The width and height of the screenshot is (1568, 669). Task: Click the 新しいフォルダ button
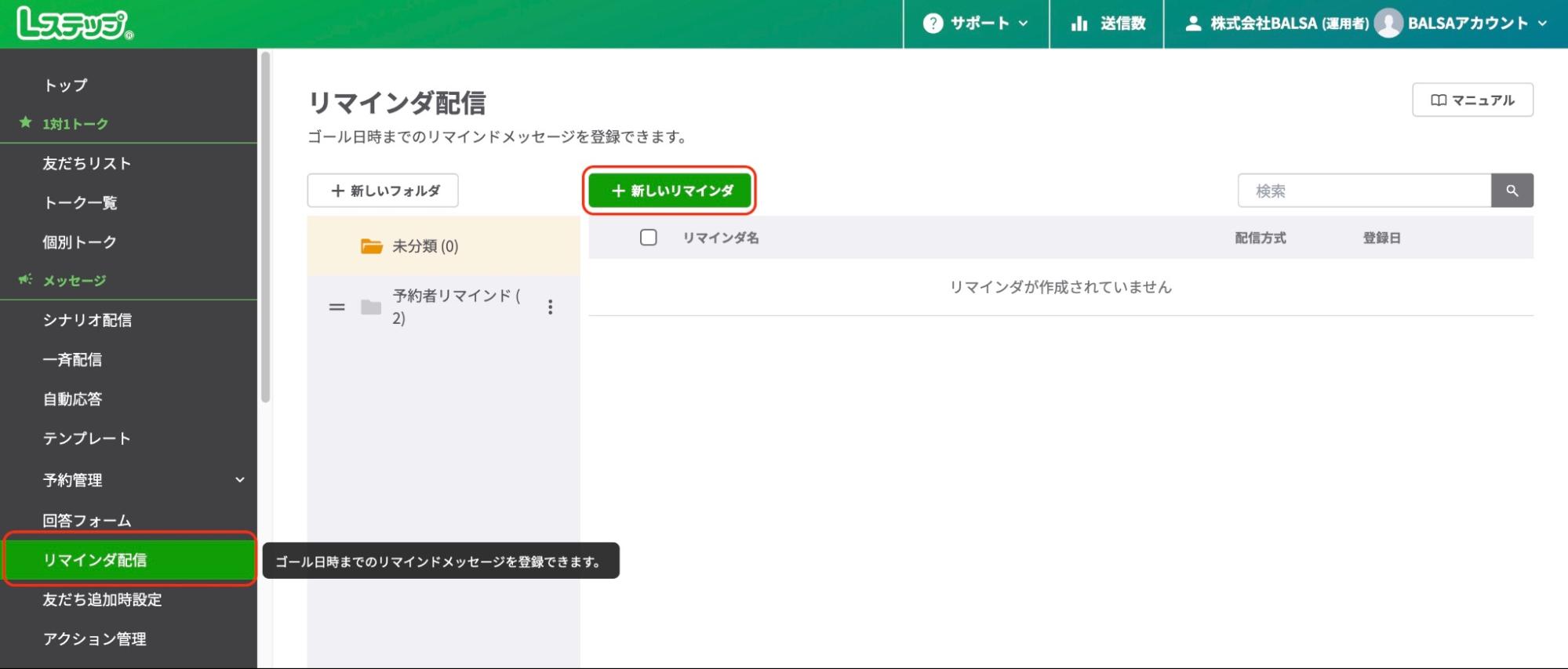point(383,191)
